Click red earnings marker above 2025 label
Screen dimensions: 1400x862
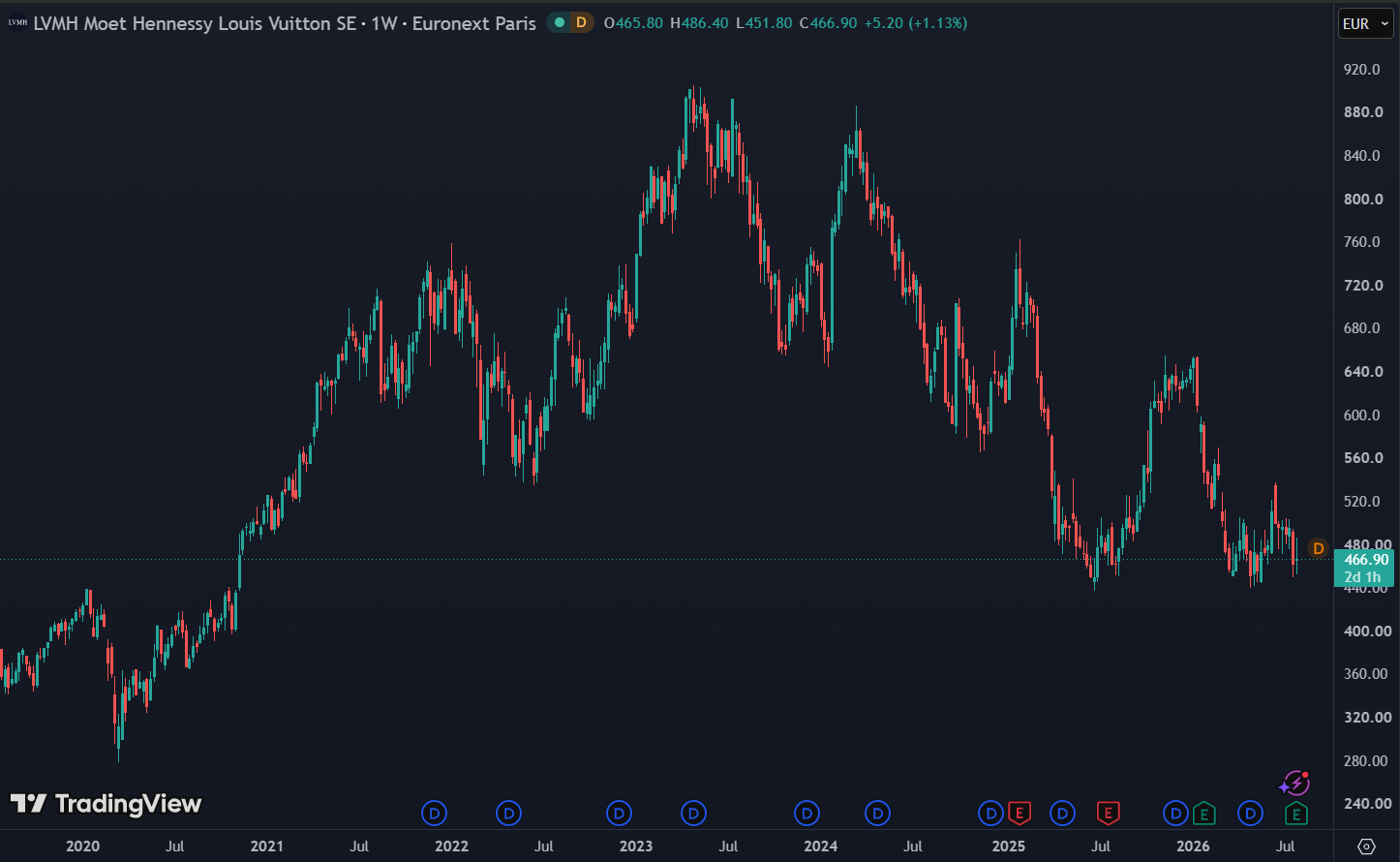coord(1019,814)
